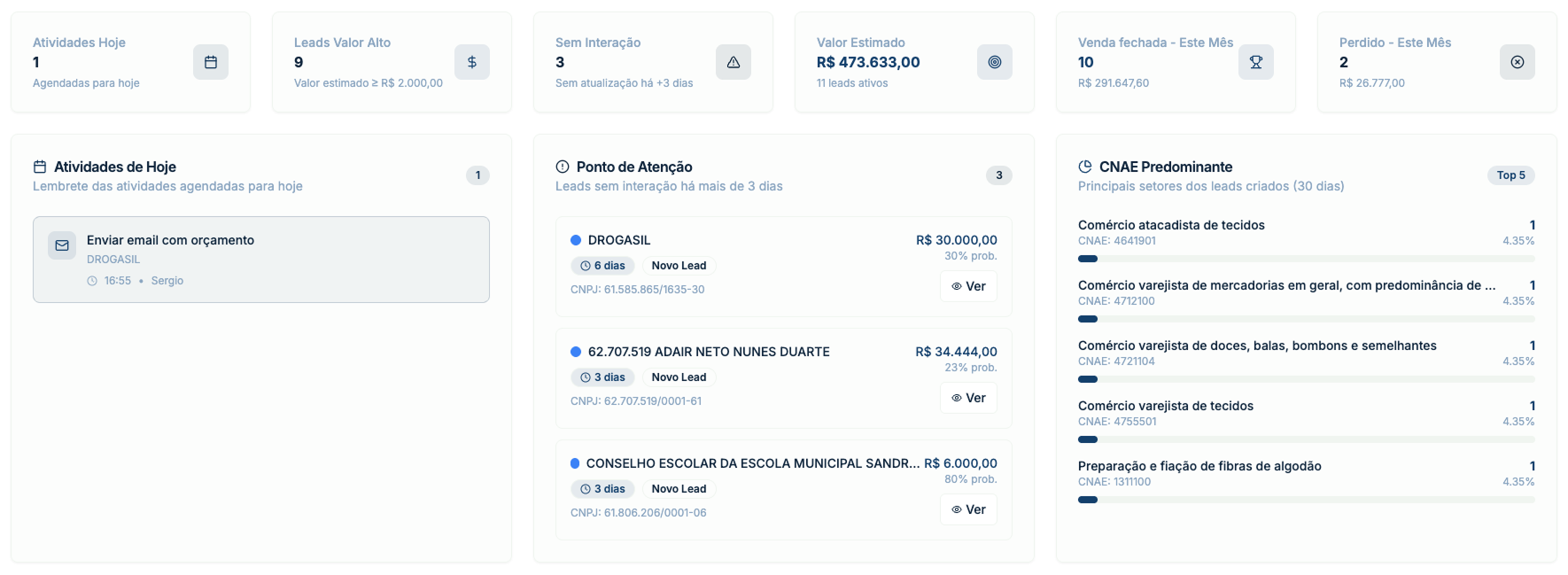Click the clock badge showing 6 dias for DROGASIL
The height and width of the screenshot is (575, 1568).
coord(602,265)
